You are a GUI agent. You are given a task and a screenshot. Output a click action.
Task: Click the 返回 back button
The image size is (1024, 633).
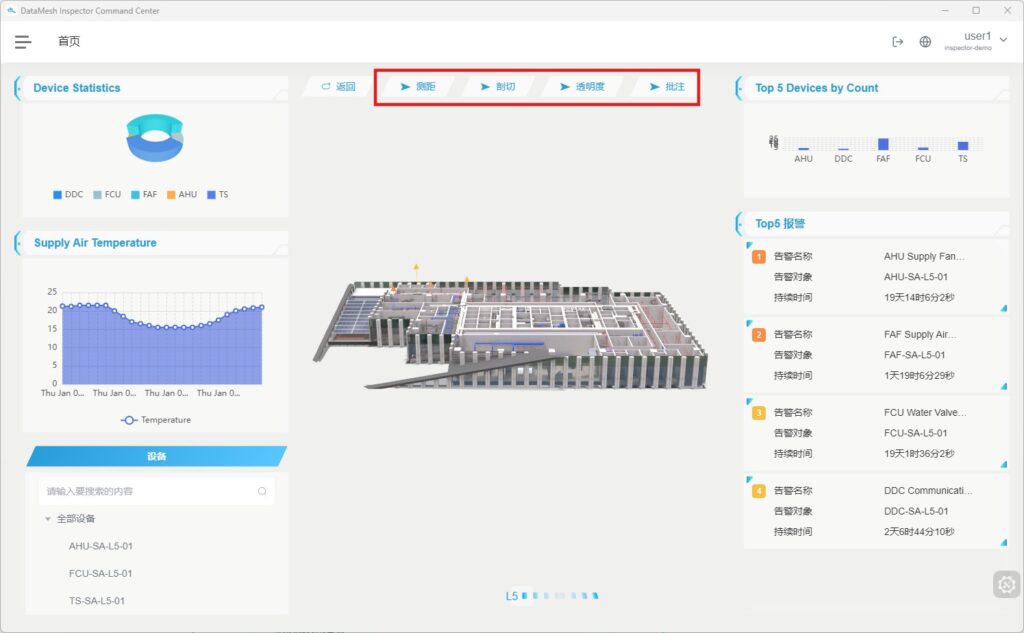338,87
